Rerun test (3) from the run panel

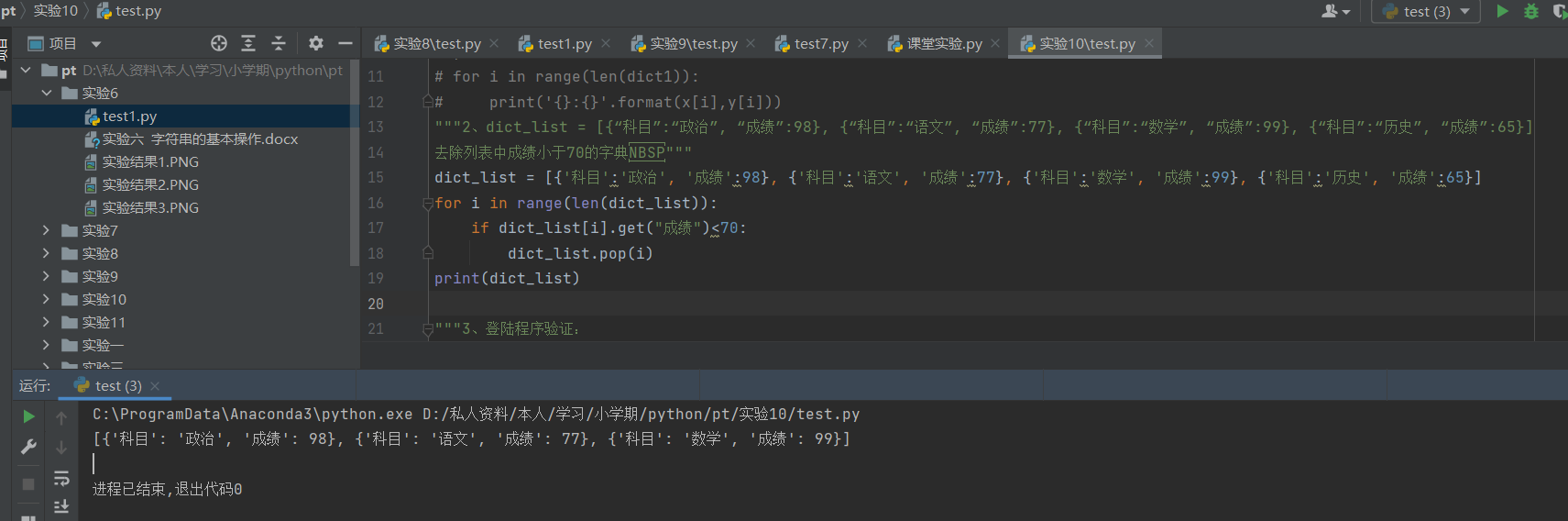click(x=28, y=416)
